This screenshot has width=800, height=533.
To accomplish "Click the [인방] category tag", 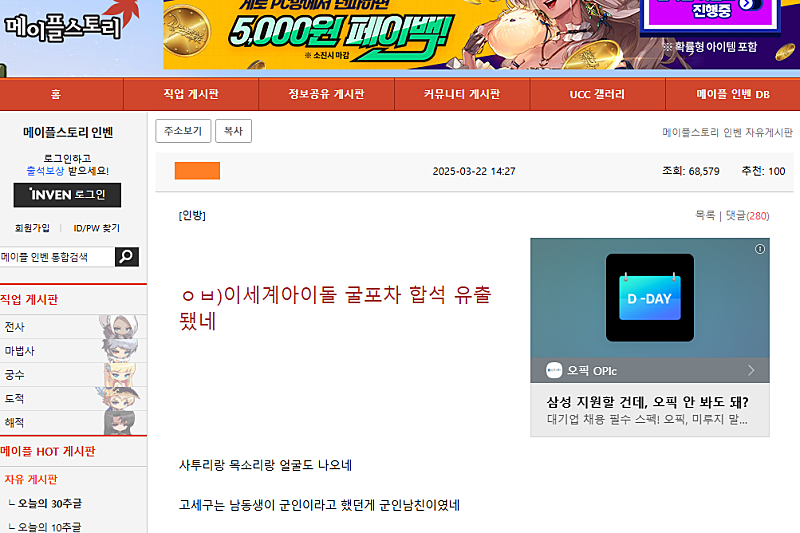I will click(x=192, y=216).
